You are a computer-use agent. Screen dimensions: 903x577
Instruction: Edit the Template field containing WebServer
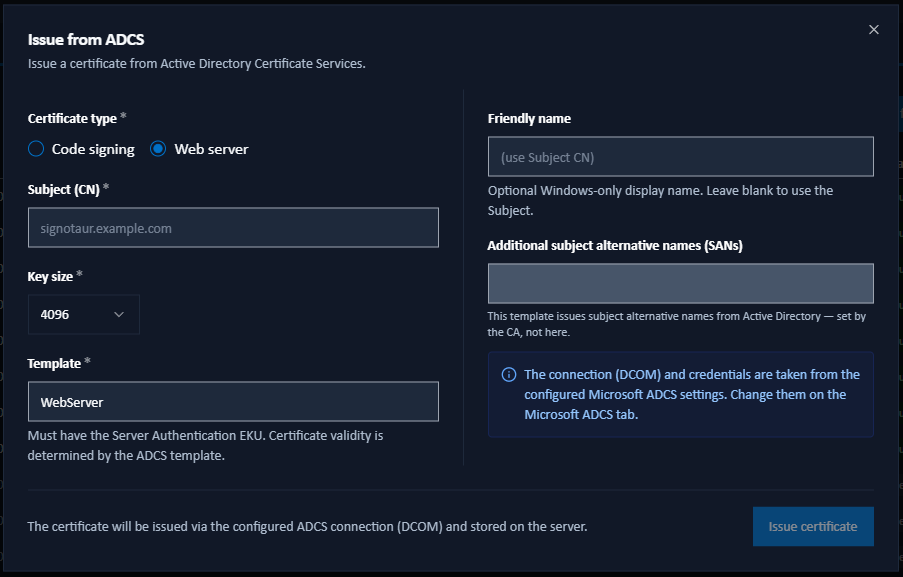[233, 401]
